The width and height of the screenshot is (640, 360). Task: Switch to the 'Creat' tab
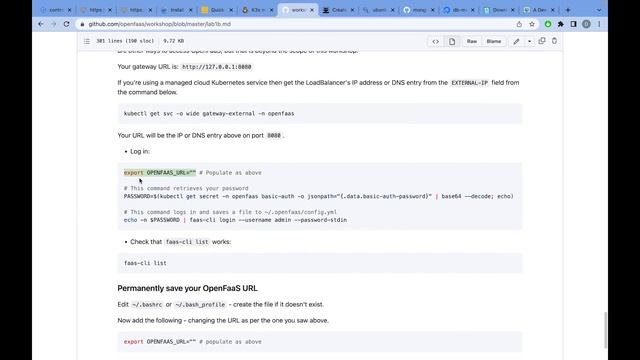(338, 10)
